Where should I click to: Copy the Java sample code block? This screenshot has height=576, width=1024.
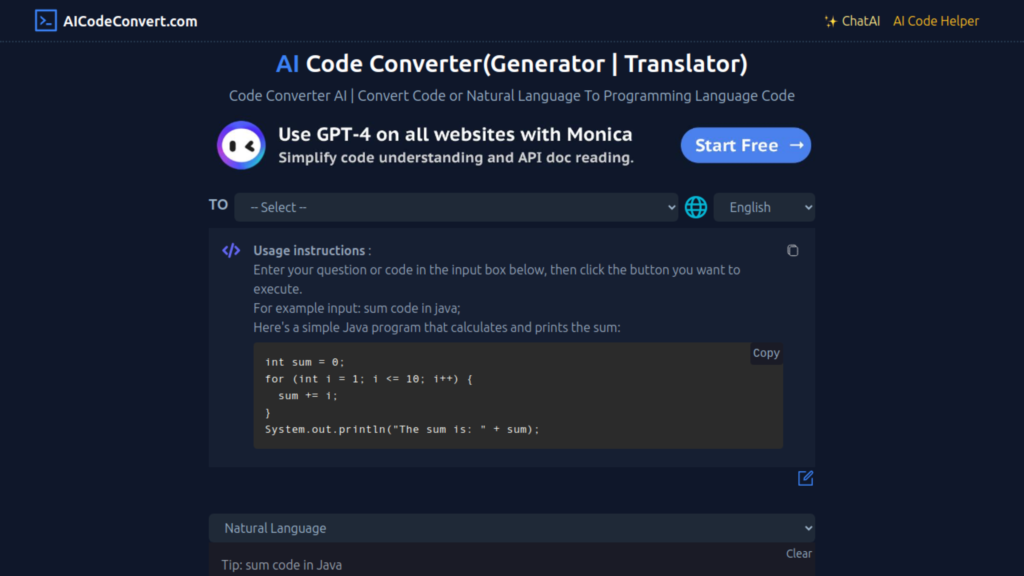(765, 353)
